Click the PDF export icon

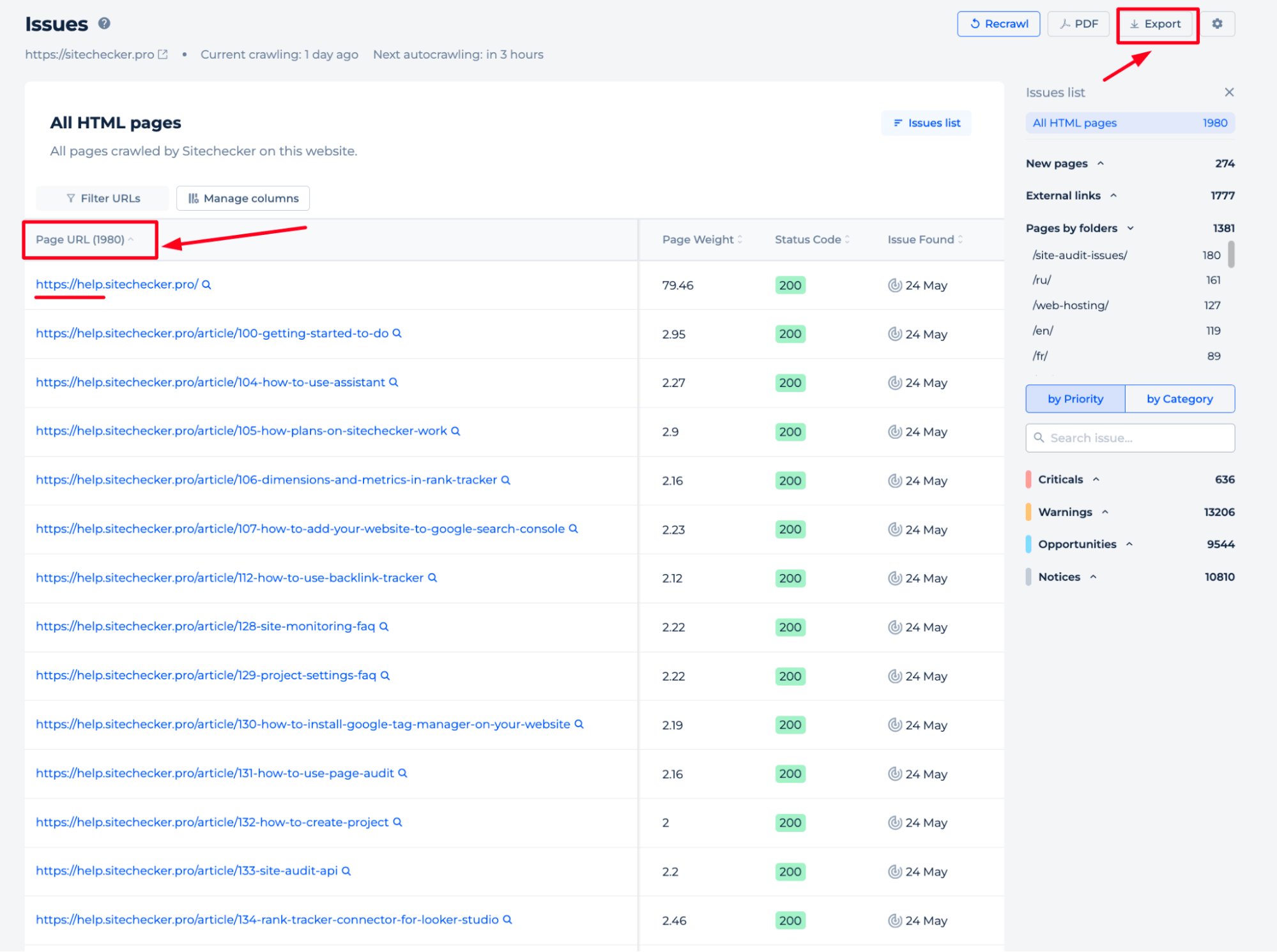tap(1078, 23)
